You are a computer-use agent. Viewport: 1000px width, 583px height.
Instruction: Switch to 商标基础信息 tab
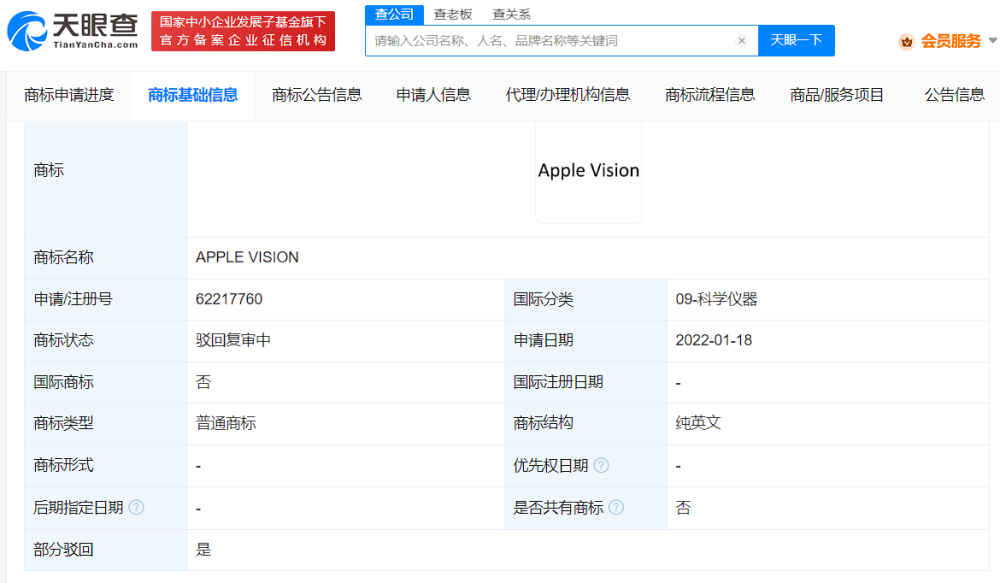click(193, 95)
